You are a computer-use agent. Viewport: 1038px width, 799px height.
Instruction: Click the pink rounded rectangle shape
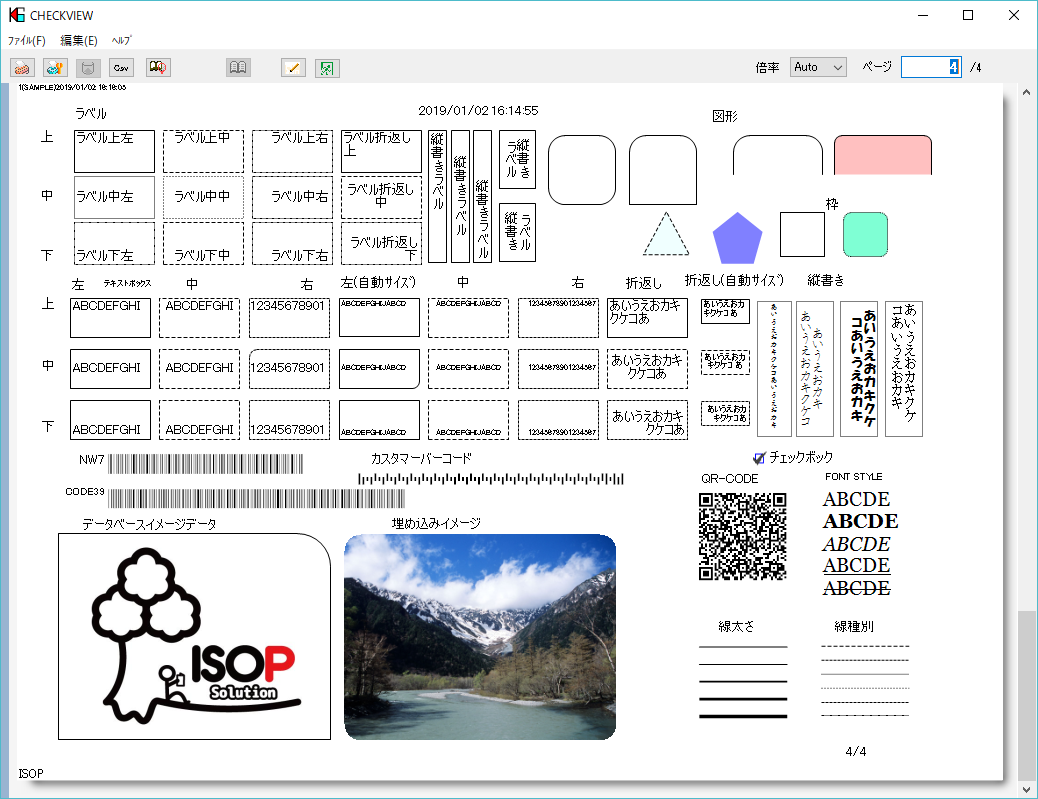(882, 155)
